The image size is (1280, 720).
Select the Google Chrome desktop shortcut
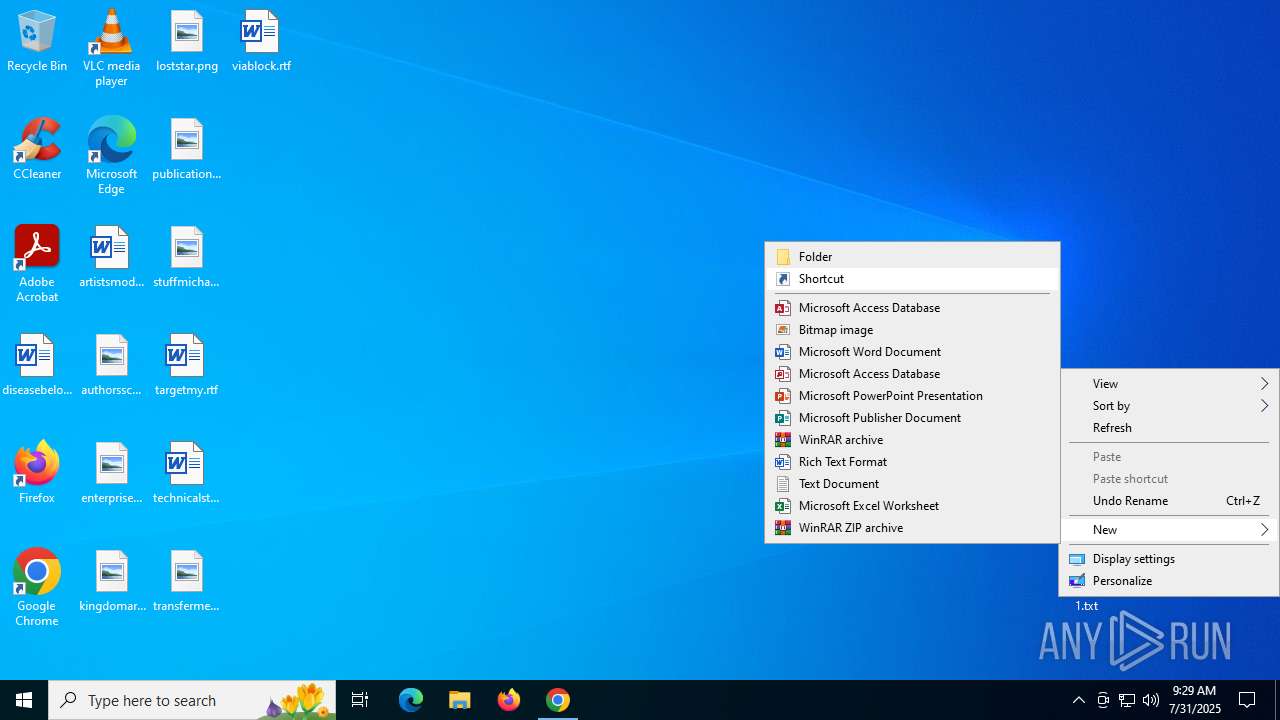pyautogui.click(x=37, y=588)
